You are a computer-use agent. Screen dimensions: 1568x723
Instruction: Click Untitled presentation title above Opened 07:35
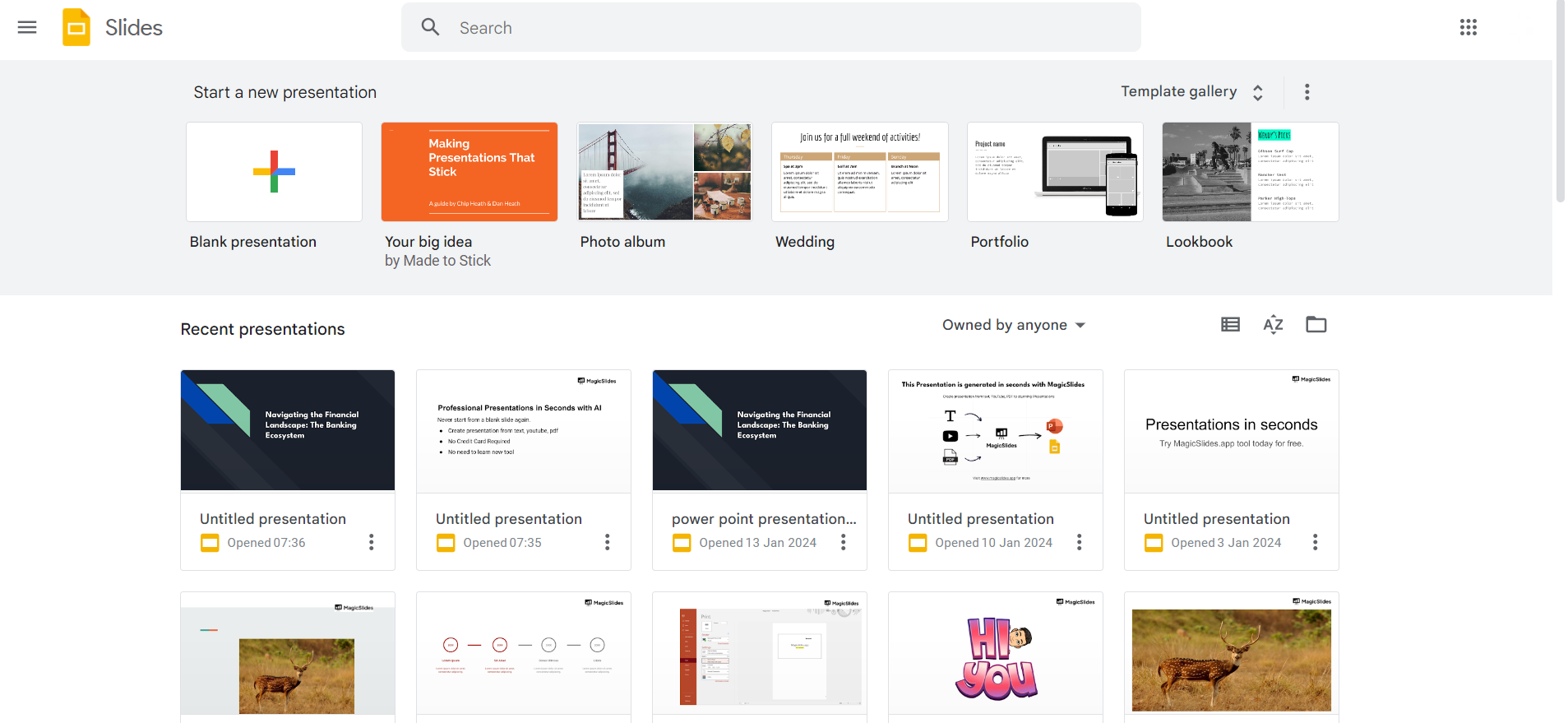click(509, 519)
